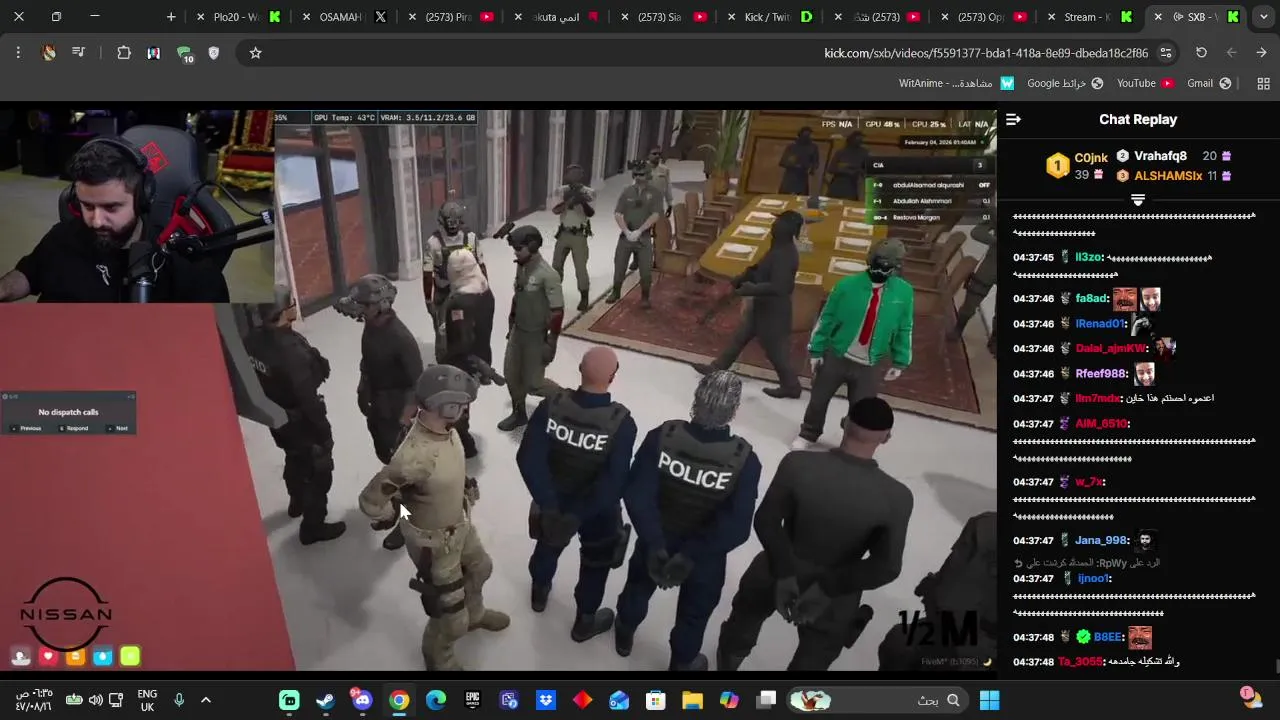Click the microphone icon in system tray
Screen dimensions: 1280x720
tap(179, 700)
